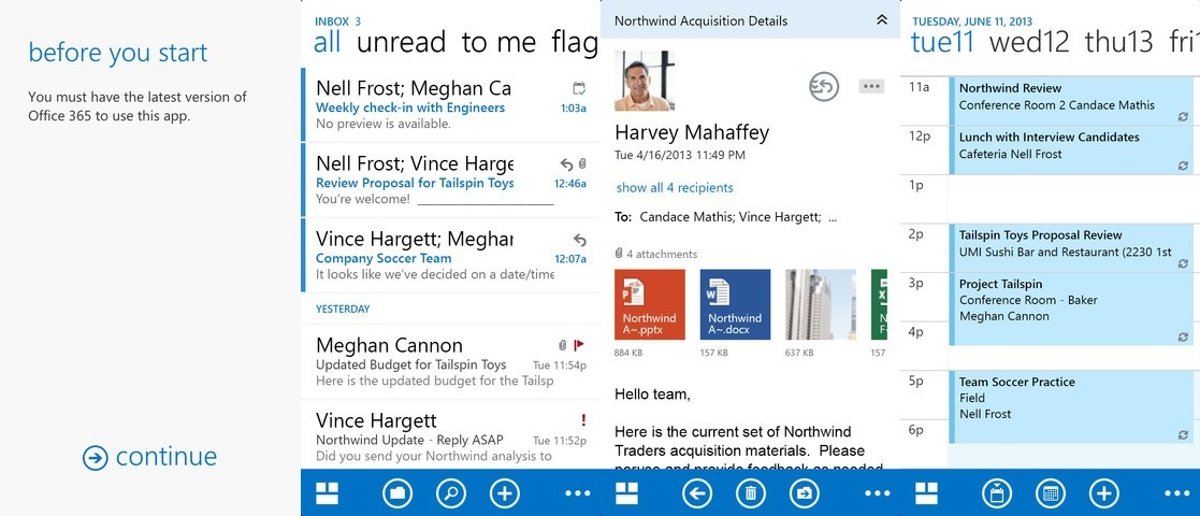Select the wed12 day tab
The height and width of the screenshot is (516, 1200).
coord(1029,42)
